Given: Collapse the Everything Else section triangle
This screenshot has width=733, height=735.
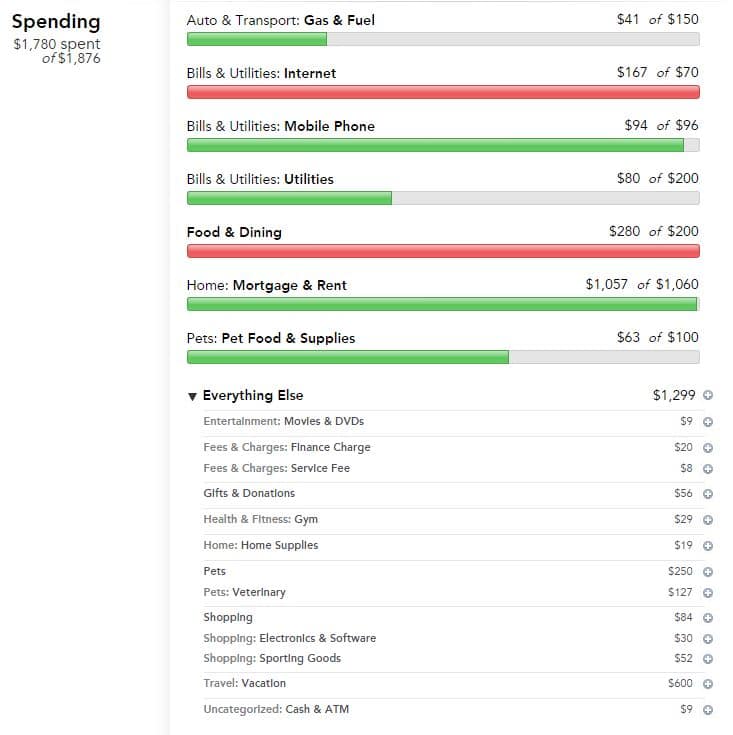Looking at the screenshot, I should [x=192, y=397].
